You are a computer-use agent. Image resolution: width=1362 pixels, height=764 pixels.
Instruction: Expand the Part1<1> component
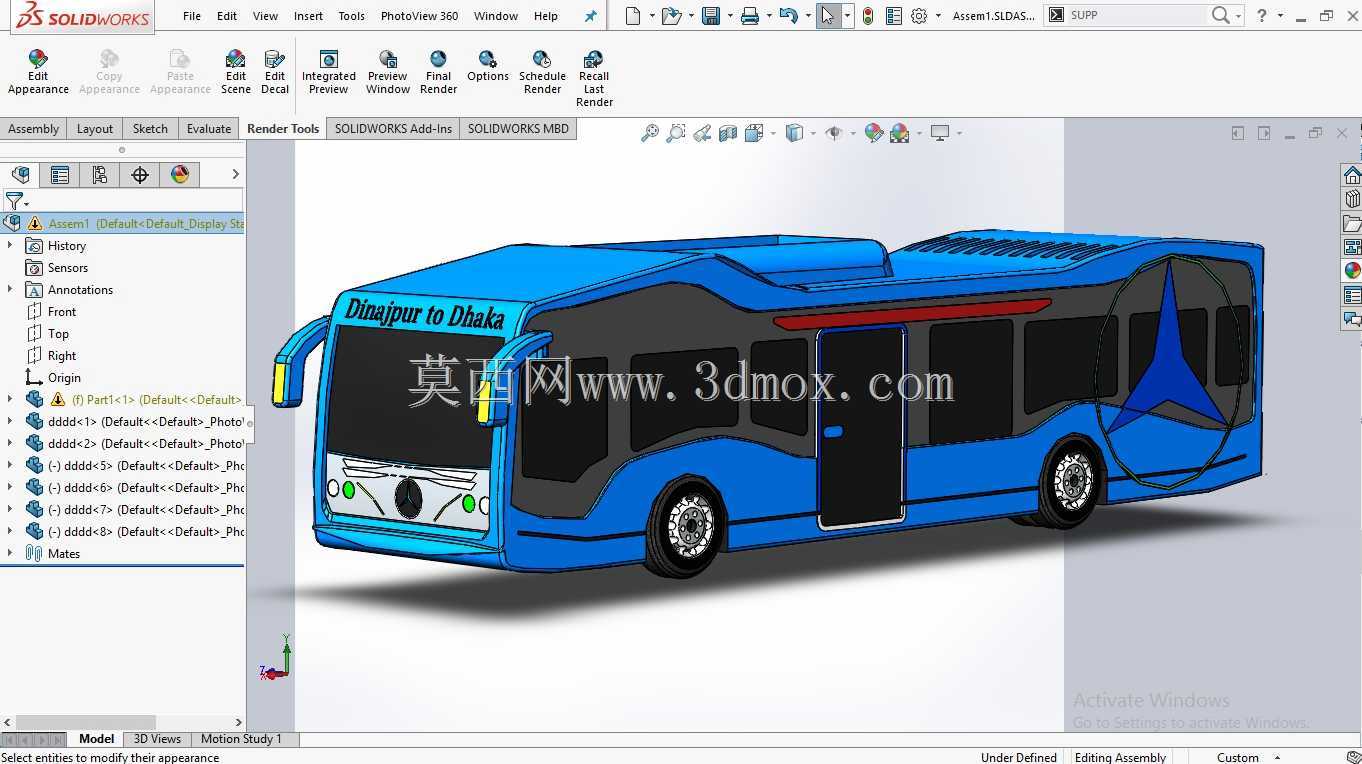10,399
